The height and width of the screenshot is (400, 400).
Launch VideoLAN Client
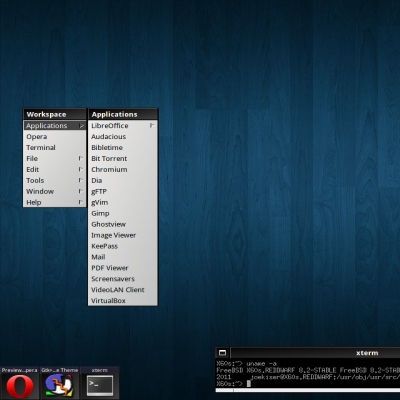(123, 290)
